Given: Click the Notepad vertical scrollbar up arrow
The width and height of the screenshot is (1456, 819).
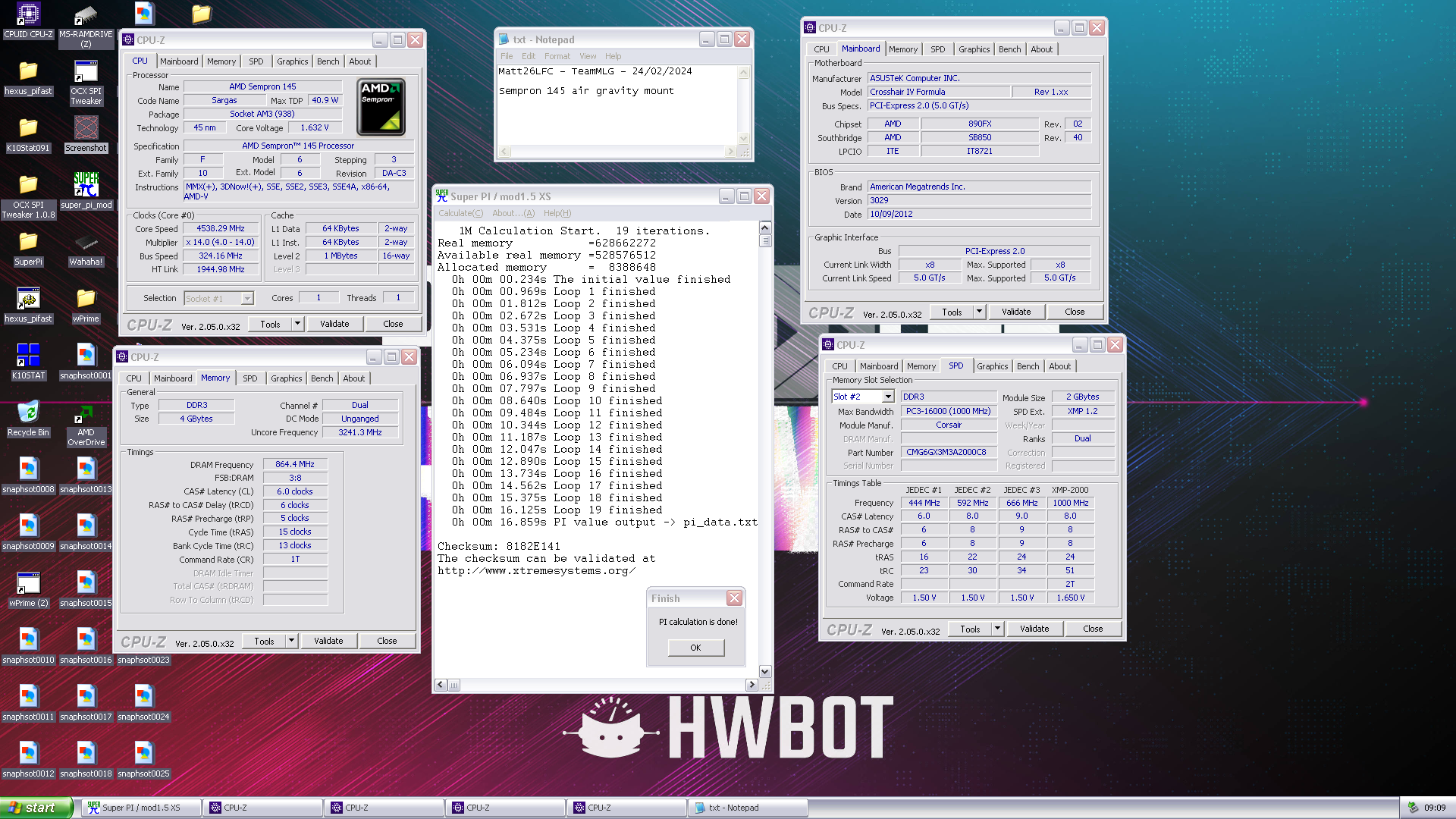Looking at the screenshot, I should click(x=743, y=73).
